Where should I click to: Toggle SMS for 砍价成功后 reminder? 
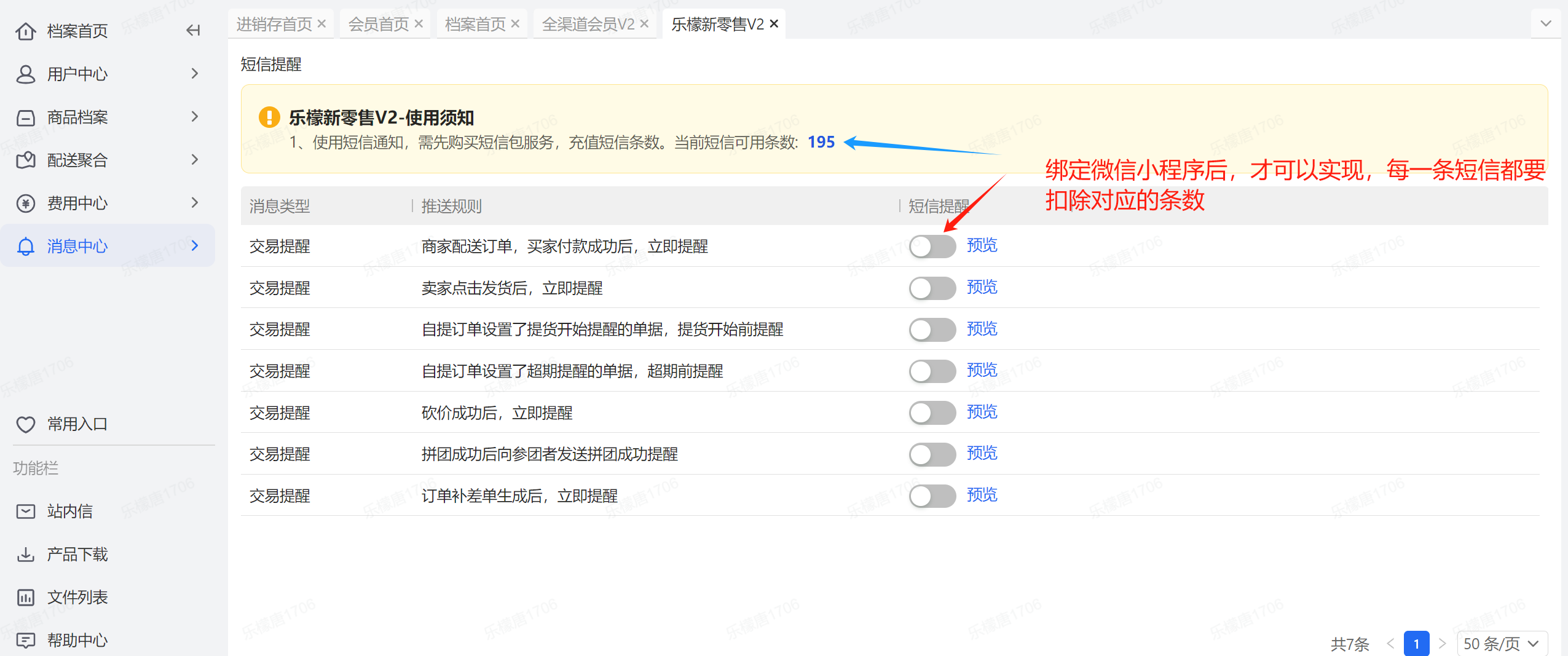[x=932, y=413]
